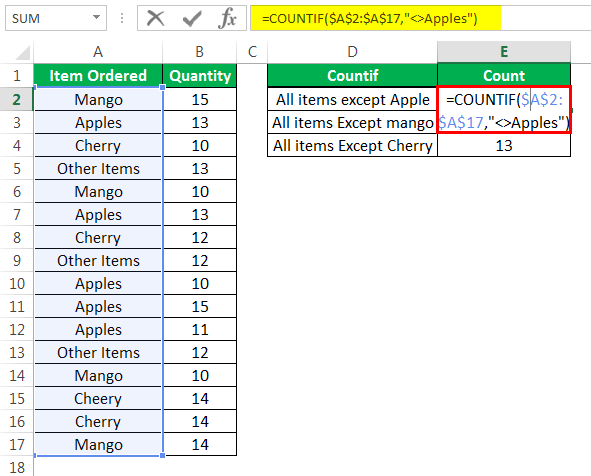Click the formula bar's three-dot resize handle
591x476 pixels.
point(122,18)
